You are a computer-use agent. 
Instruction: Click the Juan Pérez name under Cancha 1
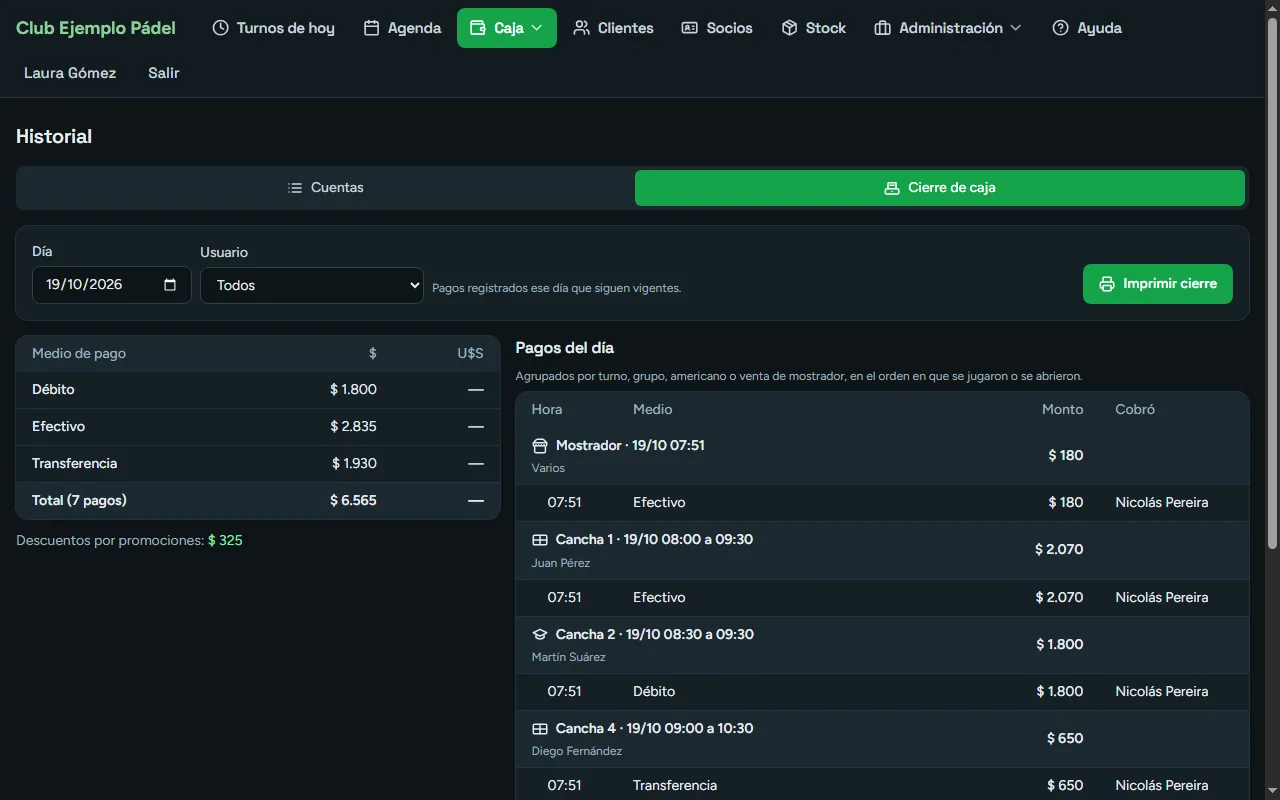click(561, 563)
